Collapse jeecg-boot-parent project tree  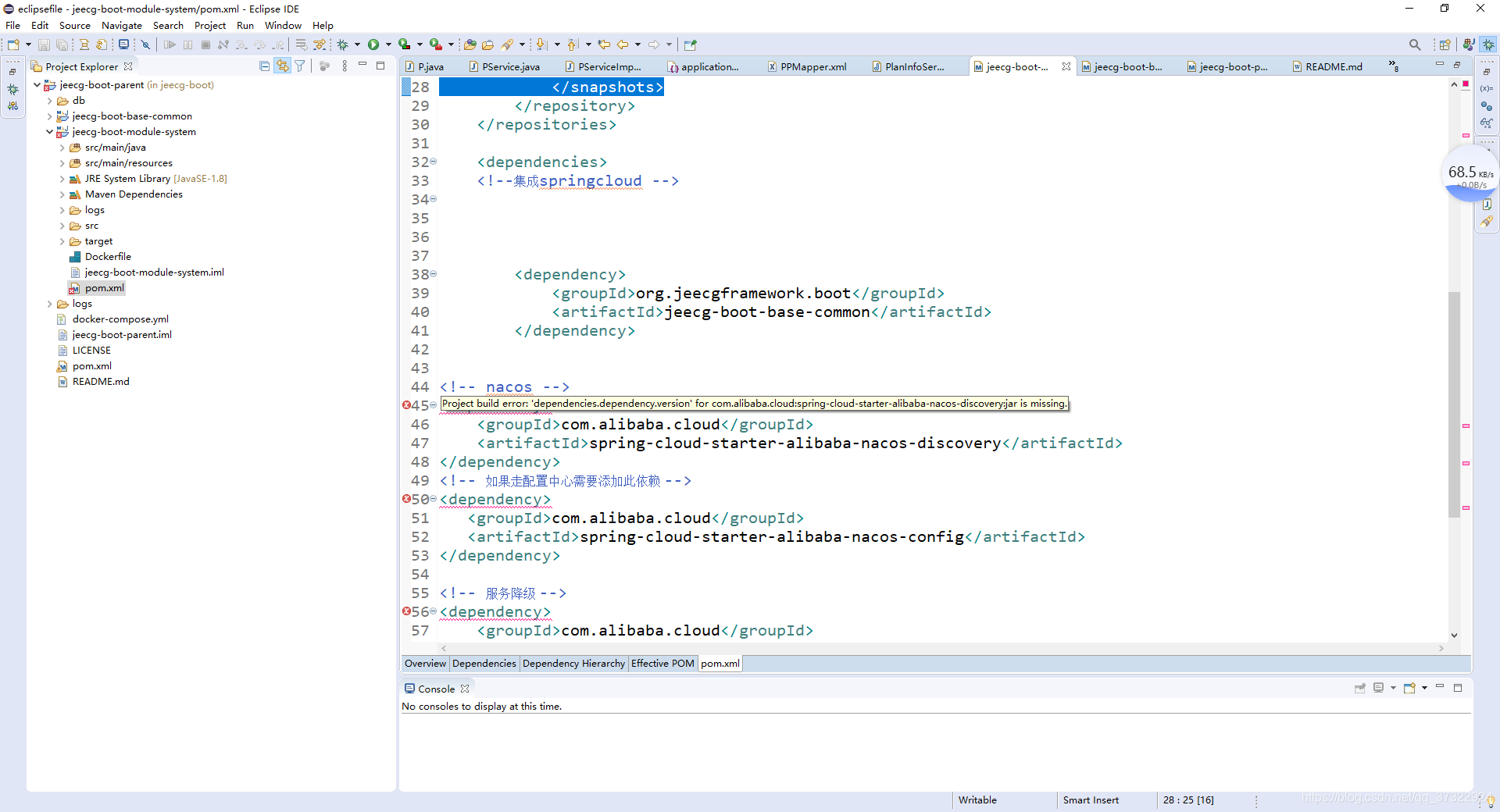coord(37,85)
